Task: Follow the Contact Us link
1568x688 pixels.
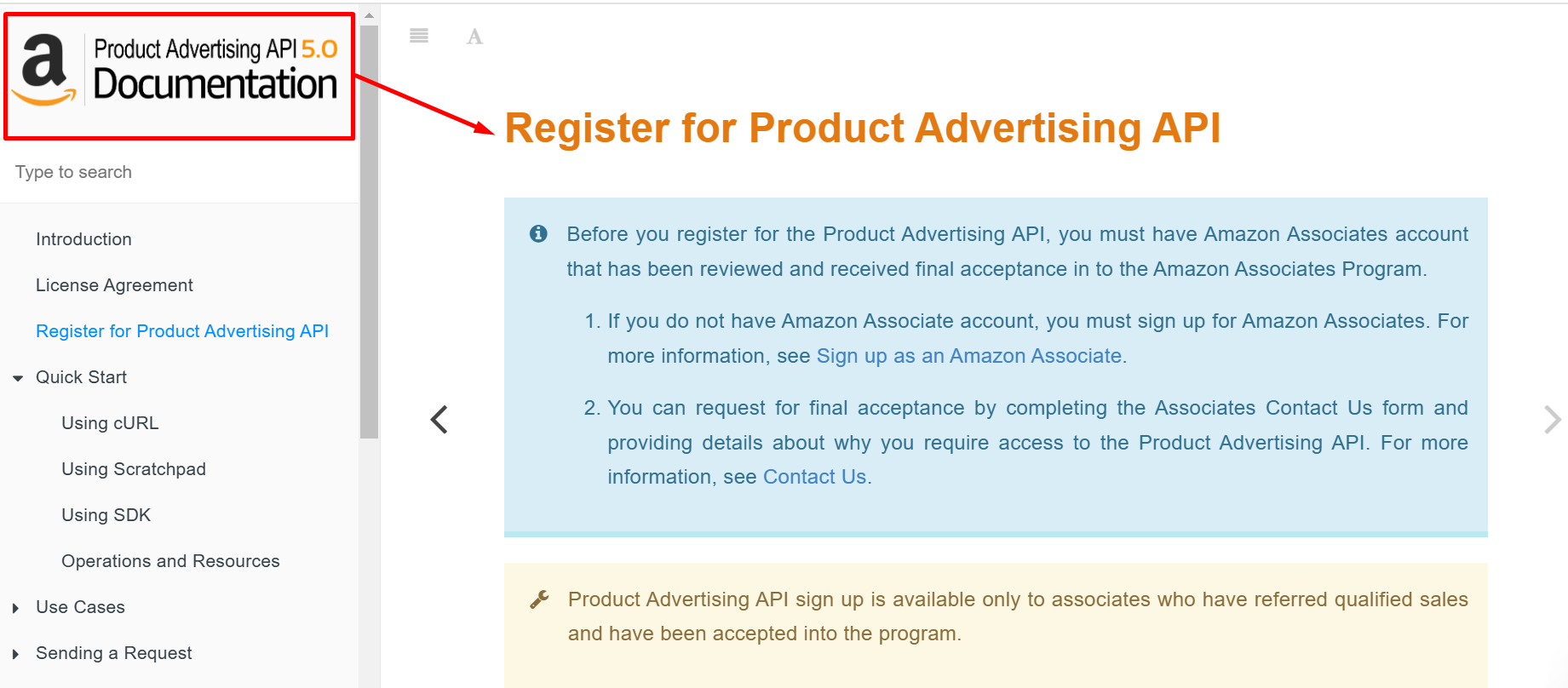Action: [814, 477]
